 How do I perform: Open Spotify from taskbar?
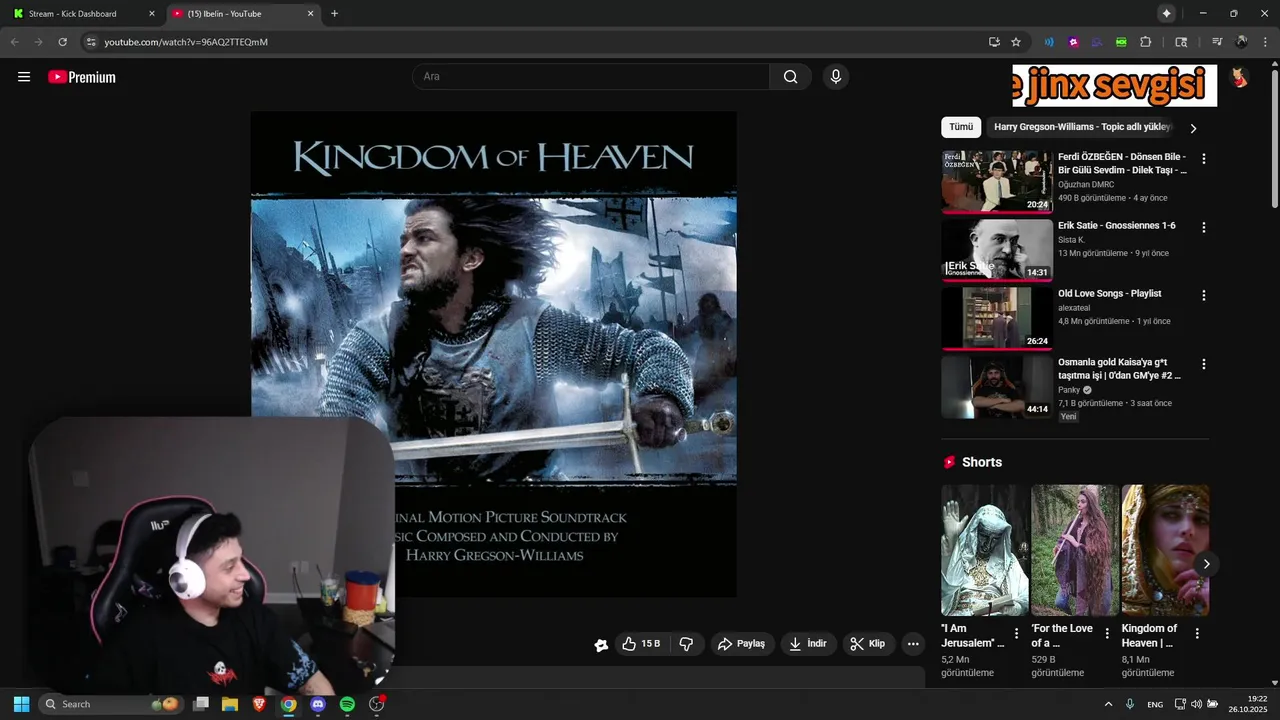347,704
